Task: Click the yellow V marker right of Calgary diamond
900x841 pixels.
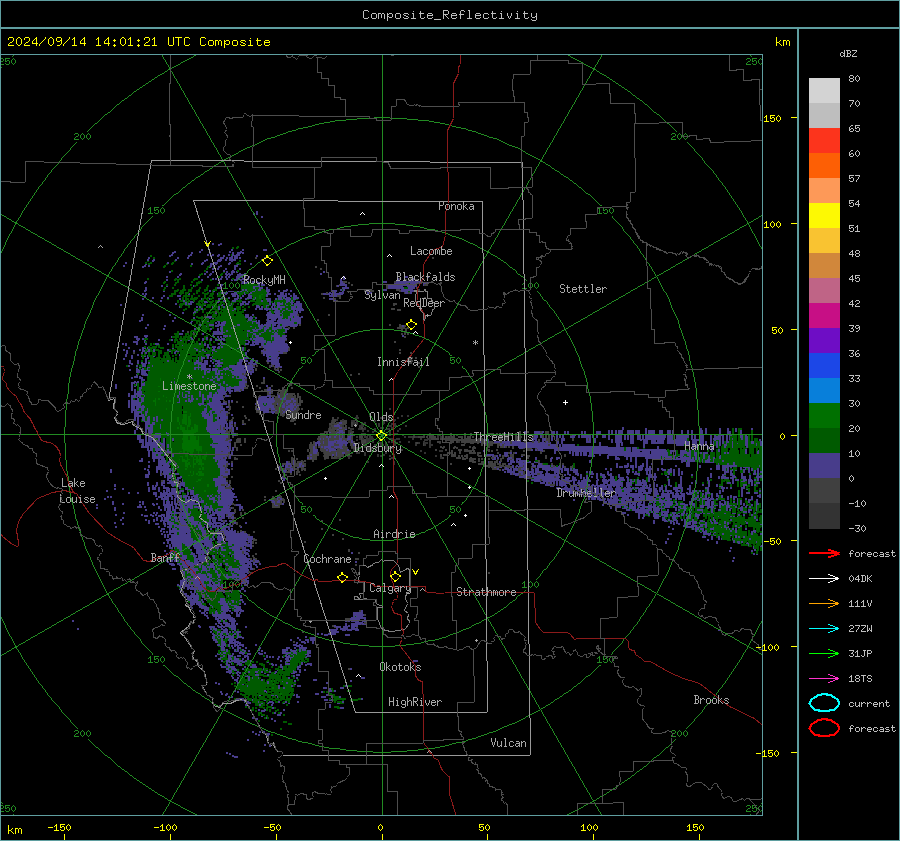Action: tap(416, 572)
